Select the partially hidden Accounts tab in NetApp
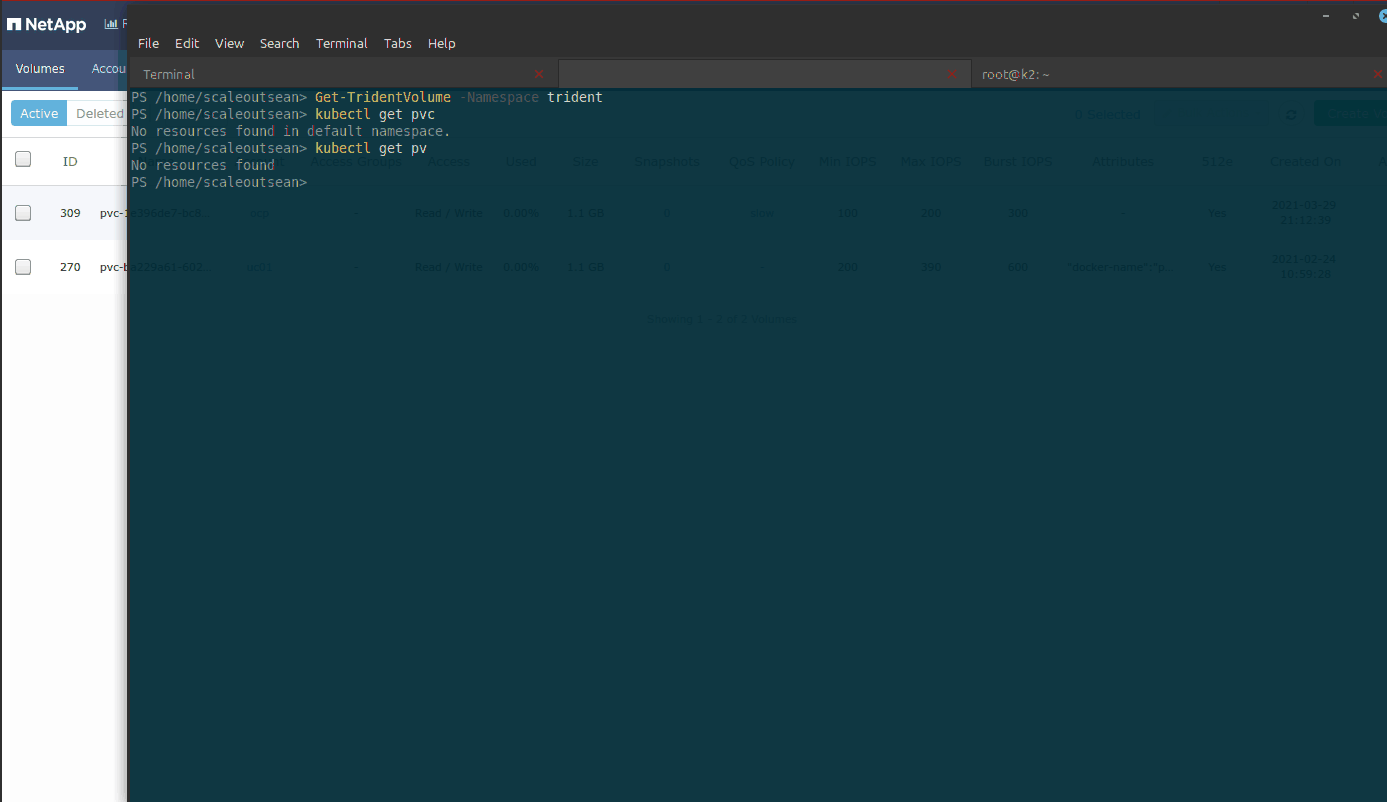The height and width of the screenshot is (802, 1387). tap(109, 69)
